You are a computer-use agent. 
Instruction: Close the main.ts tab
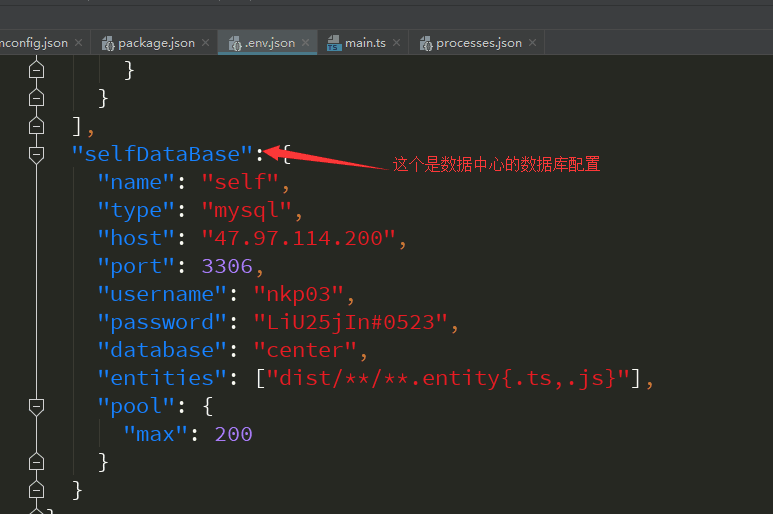point(396,43)
